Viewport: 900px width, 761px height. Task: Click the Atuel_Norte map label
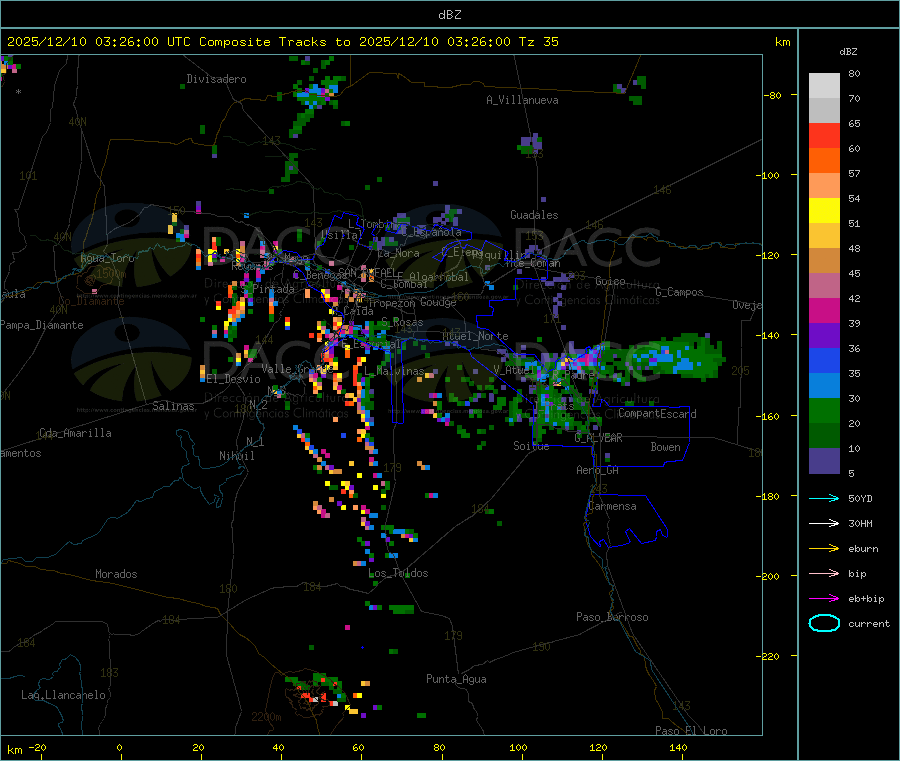[475, 336]
